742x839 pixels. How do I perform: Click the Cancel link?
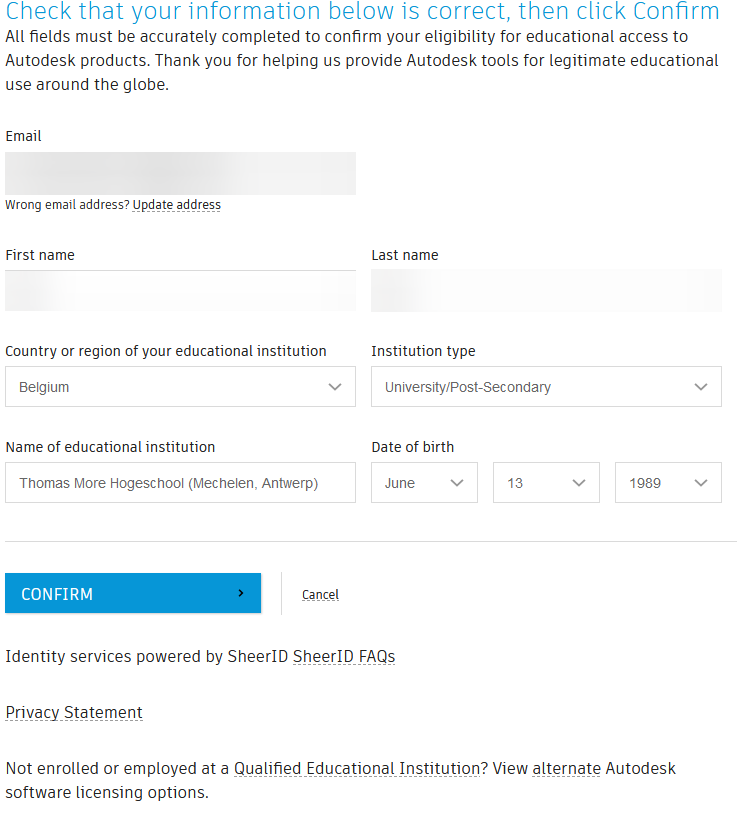pyautogui.click(x=320, y=594)
